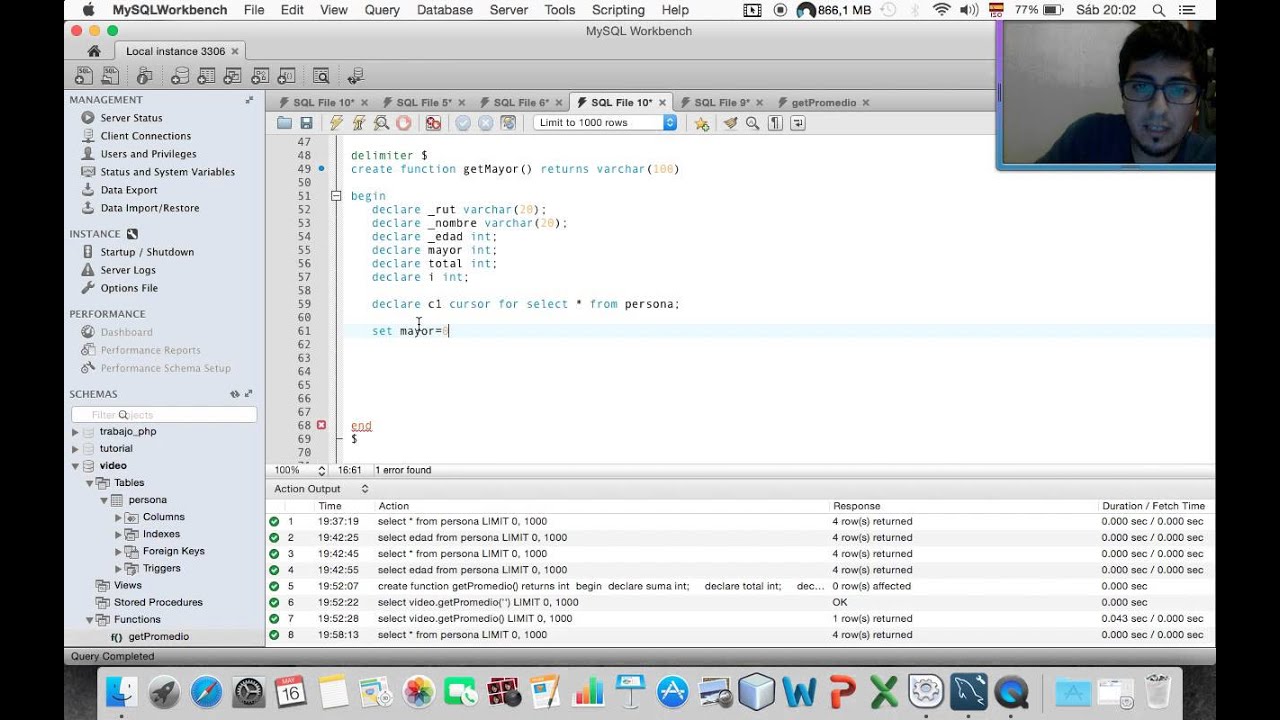Click the create new schema icon
Viewport: 1280px width, 720px height.
180,76
